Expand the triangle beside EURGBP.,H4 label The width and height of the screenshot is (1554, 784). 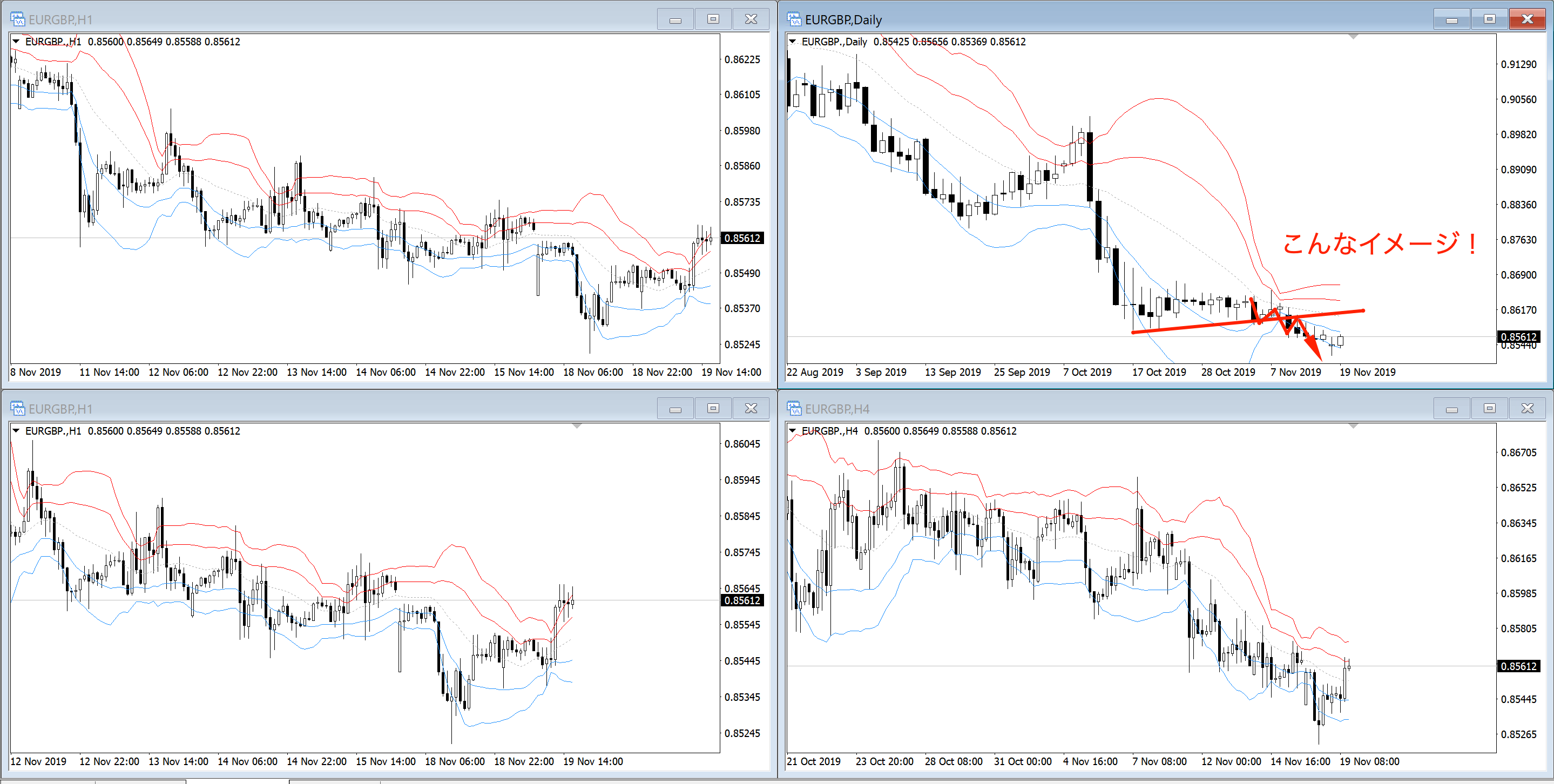793,430
